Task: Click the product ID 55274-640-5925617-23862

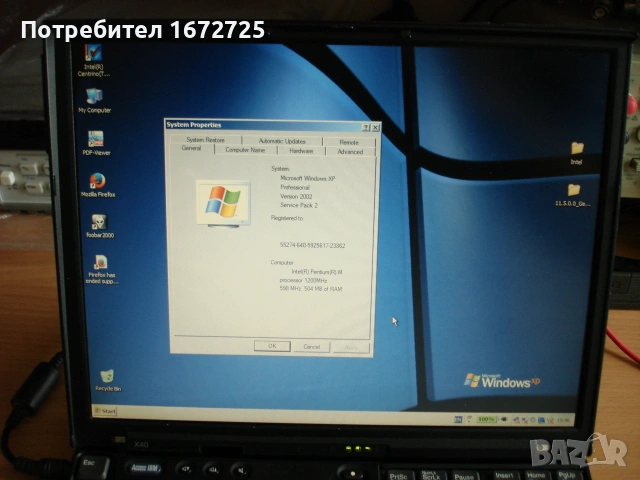Action: [312, 245]
